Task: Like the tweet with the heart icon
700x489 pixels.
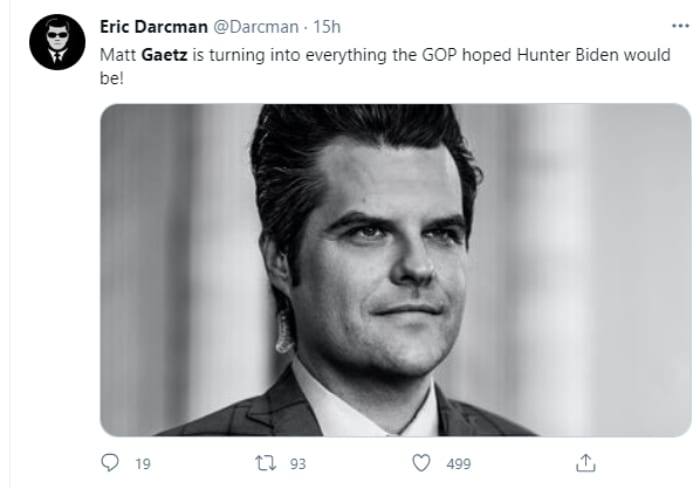Action: [x=422, y=463]
